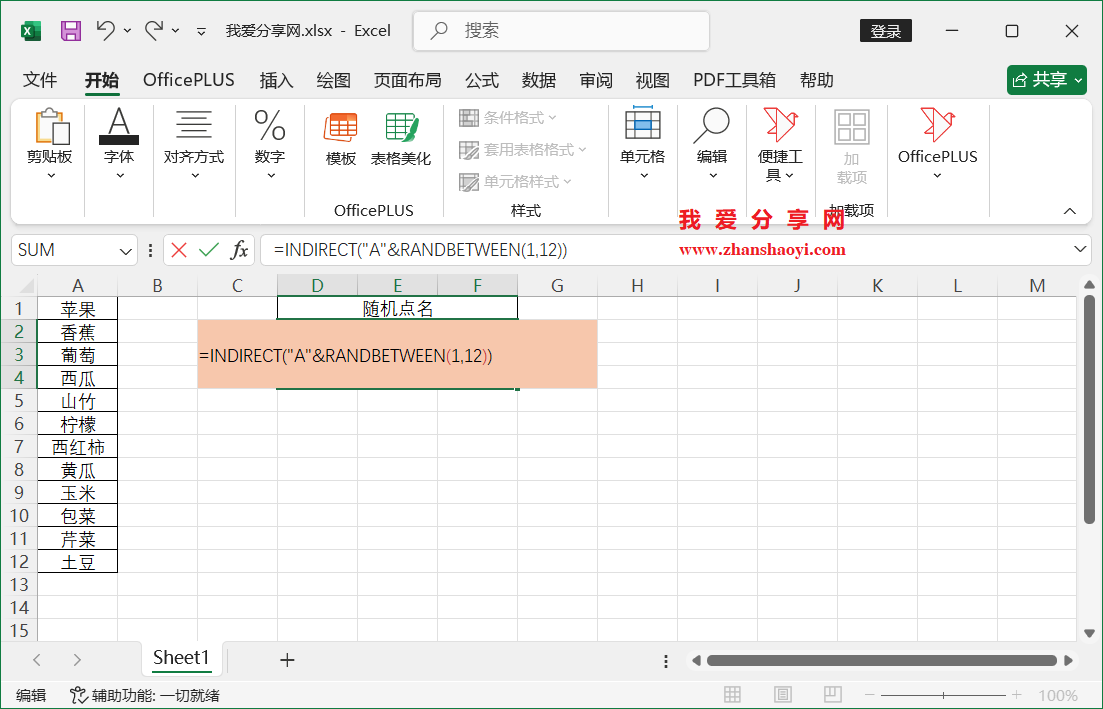
Task: Open the 编辑 editing group
Action: [711, 143]
